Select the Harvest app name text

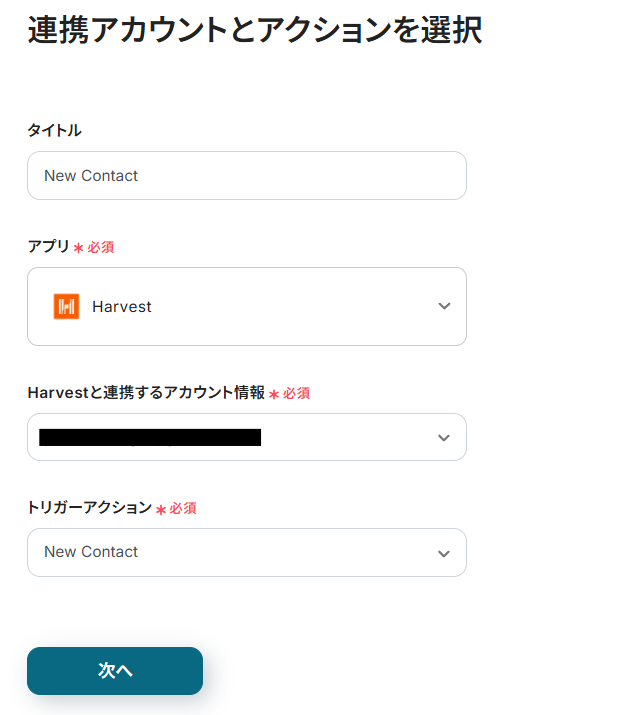(122, 307)
